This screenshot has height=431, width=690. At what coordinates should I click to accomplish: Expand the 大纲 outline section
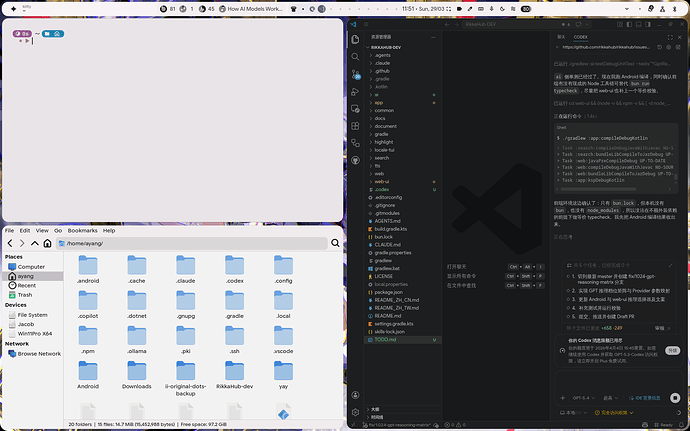[x=403, y=409]
